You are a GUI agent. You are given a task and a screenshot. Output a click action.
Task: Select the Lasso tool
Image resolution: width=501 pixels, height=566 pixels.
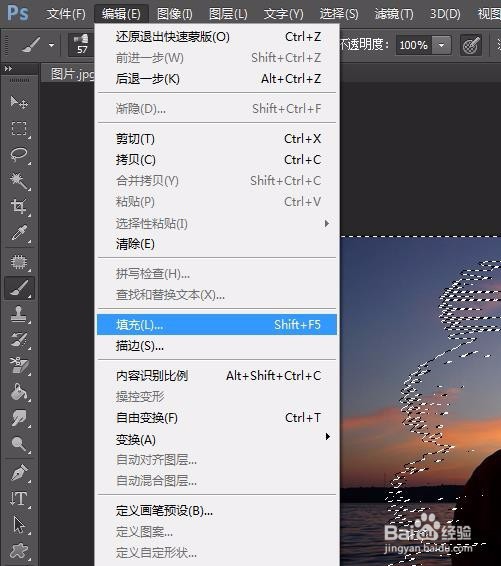pos(19,154)
